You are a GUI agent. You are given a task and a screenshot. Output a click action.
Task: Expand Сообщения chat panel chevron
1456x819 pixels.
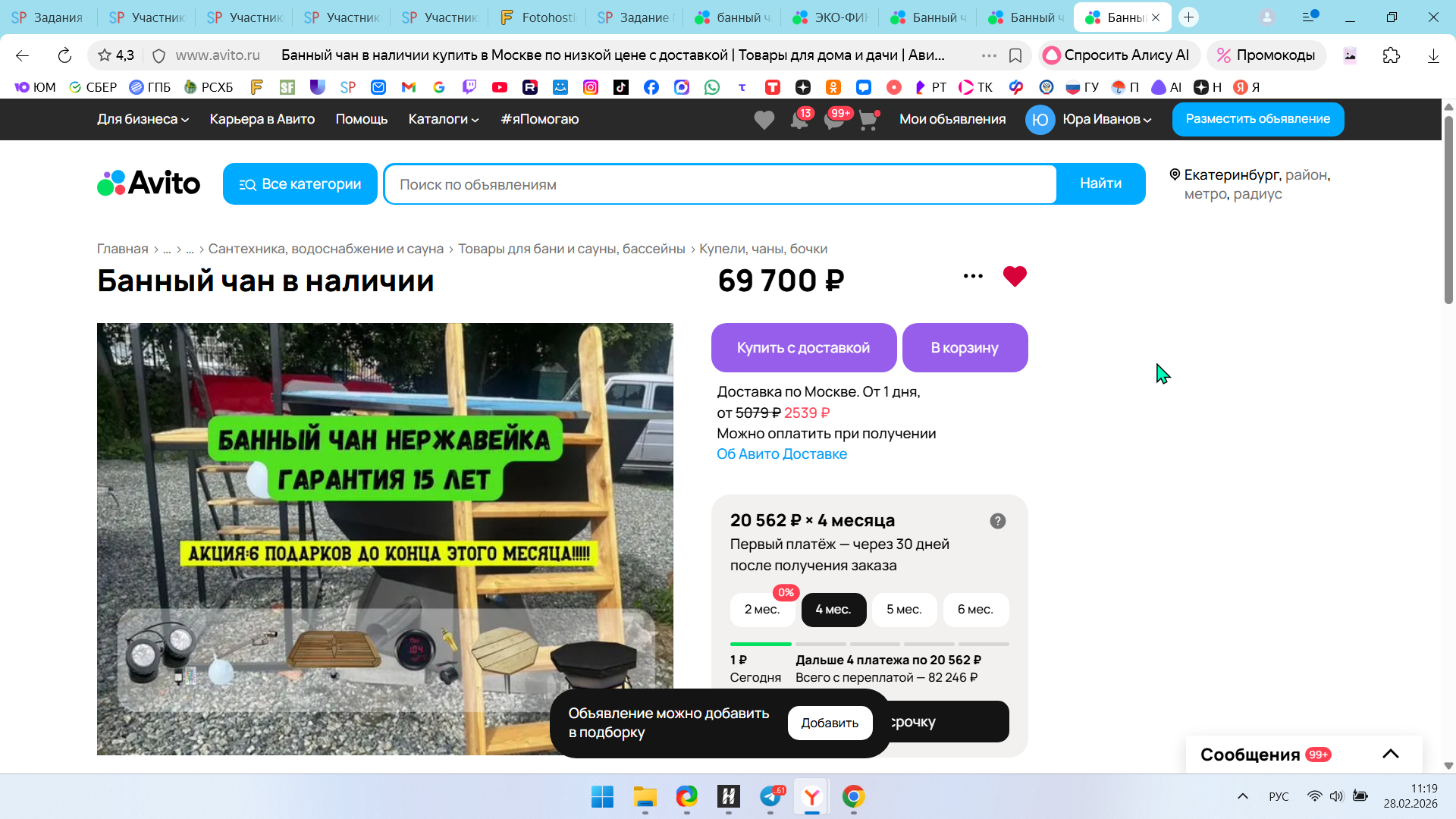(1390, 754)
